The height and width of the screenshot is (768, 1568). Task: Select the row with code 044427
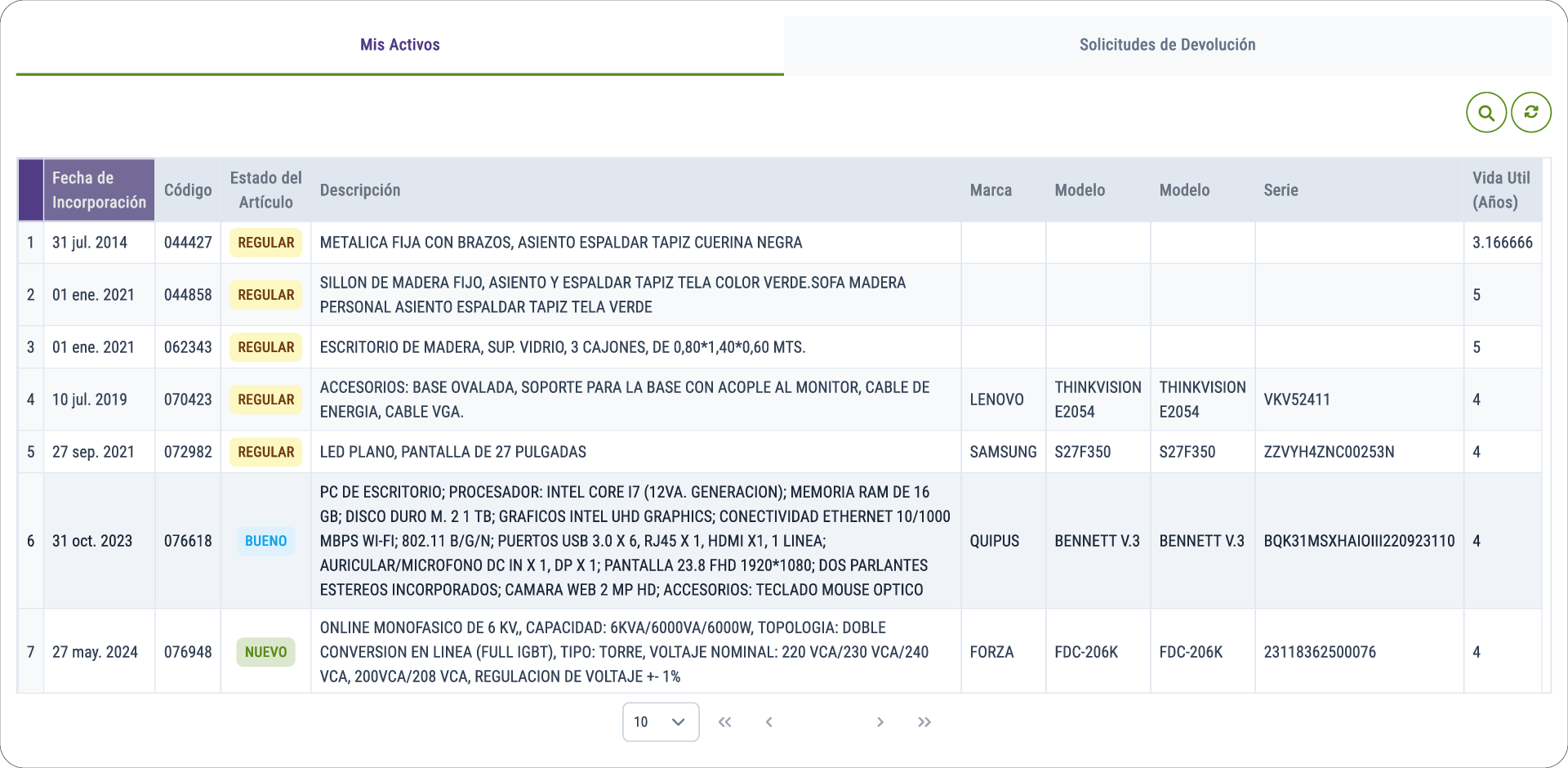click(x=188, y=243)
